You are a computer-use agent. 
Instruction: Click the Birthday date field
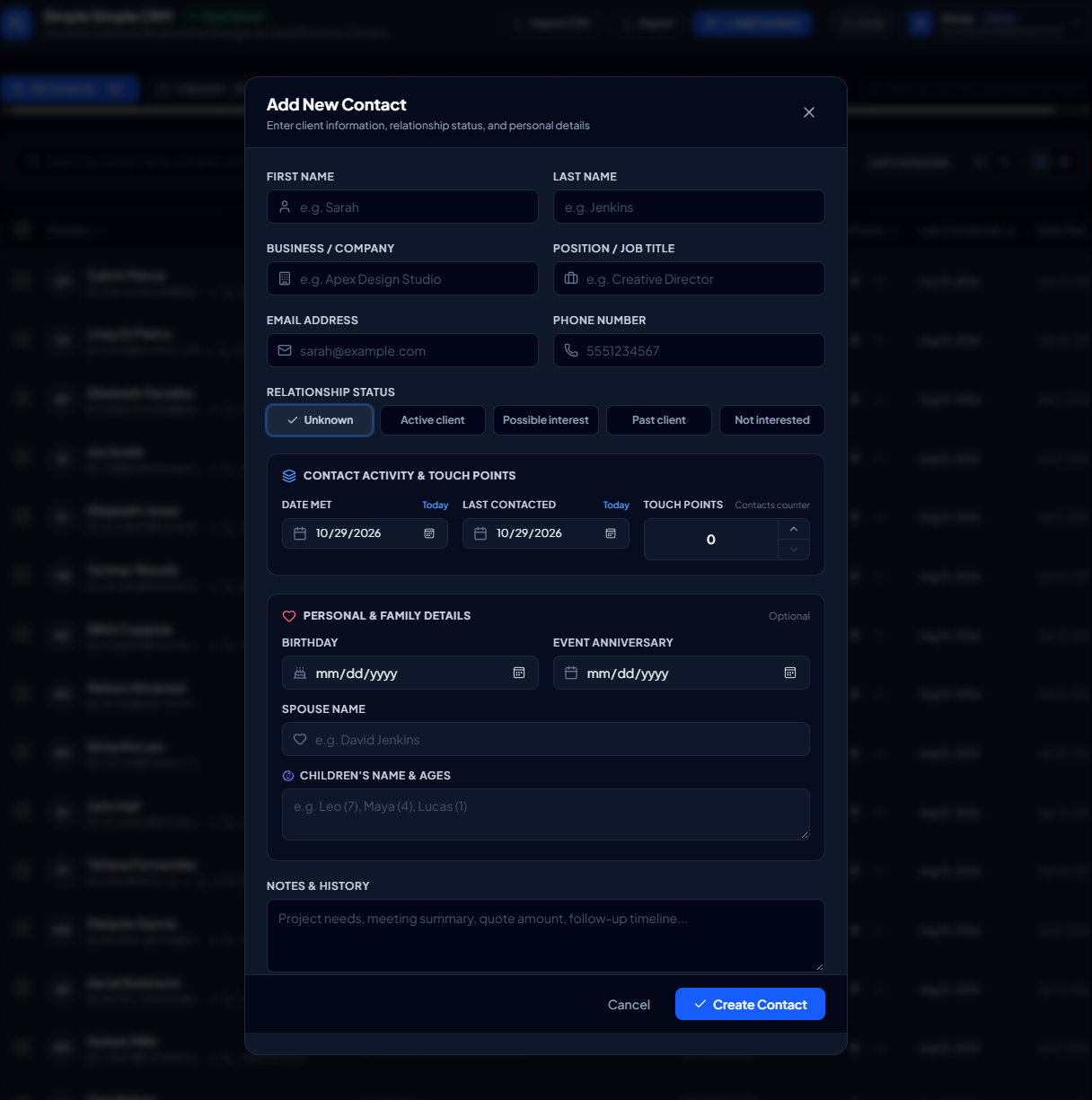click(x=410, y=673)
